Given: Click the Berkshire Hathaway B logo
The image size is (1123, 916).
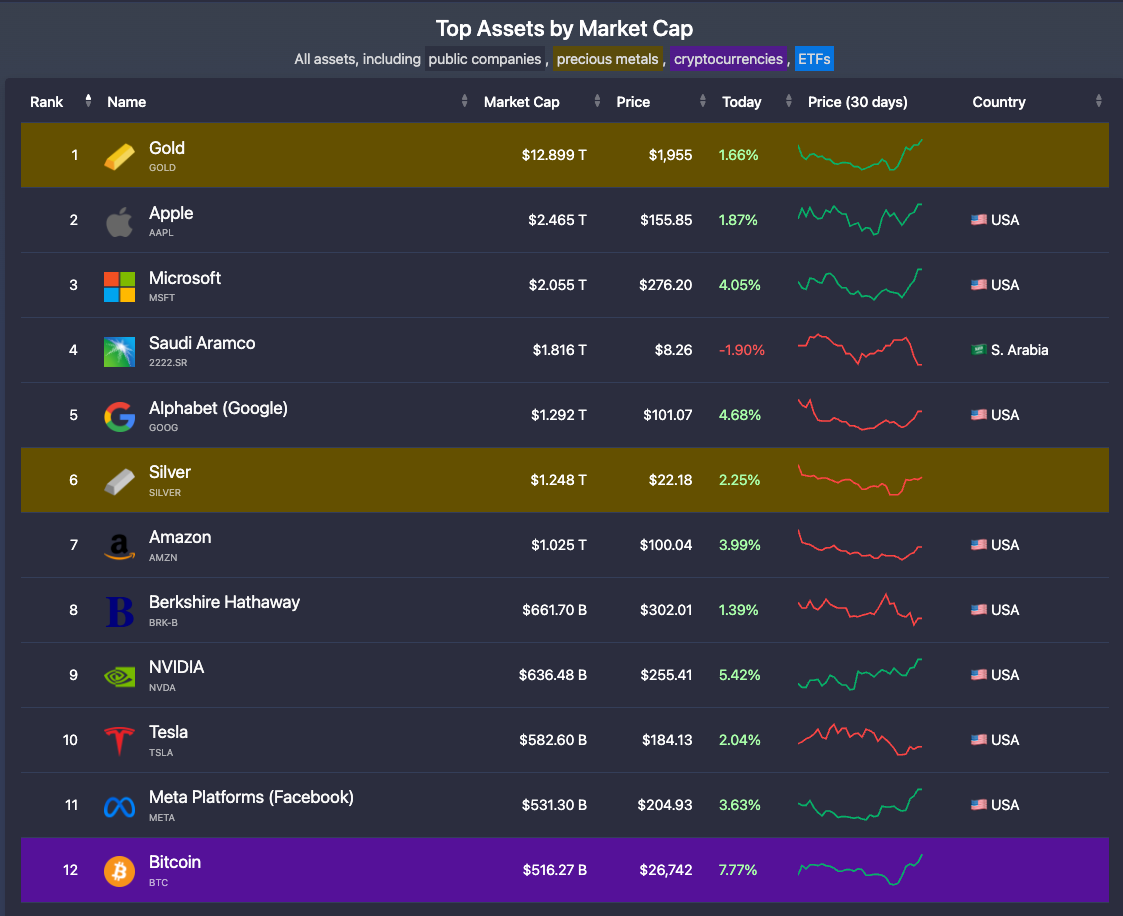Looking at the screenshot, I should click(120, 612).
